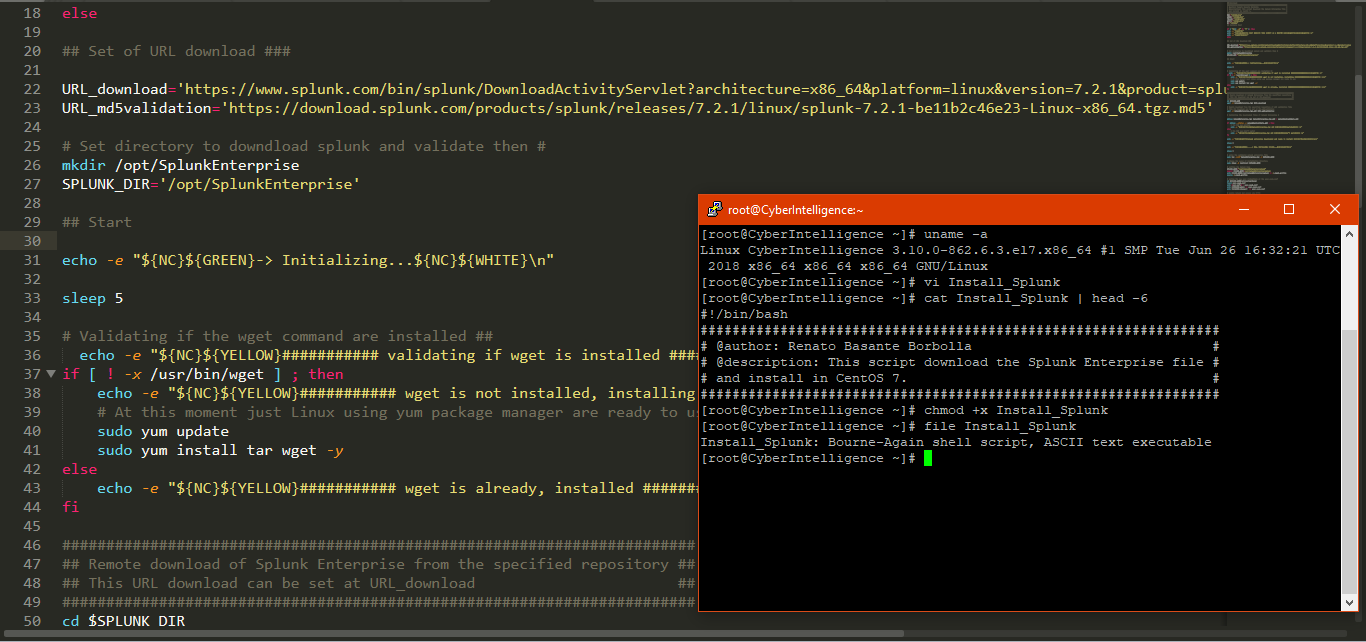Viewport: 1366px width, 642px height.
Task: Open the PuTTY window system menu icon
Action: tap(715, 210)
